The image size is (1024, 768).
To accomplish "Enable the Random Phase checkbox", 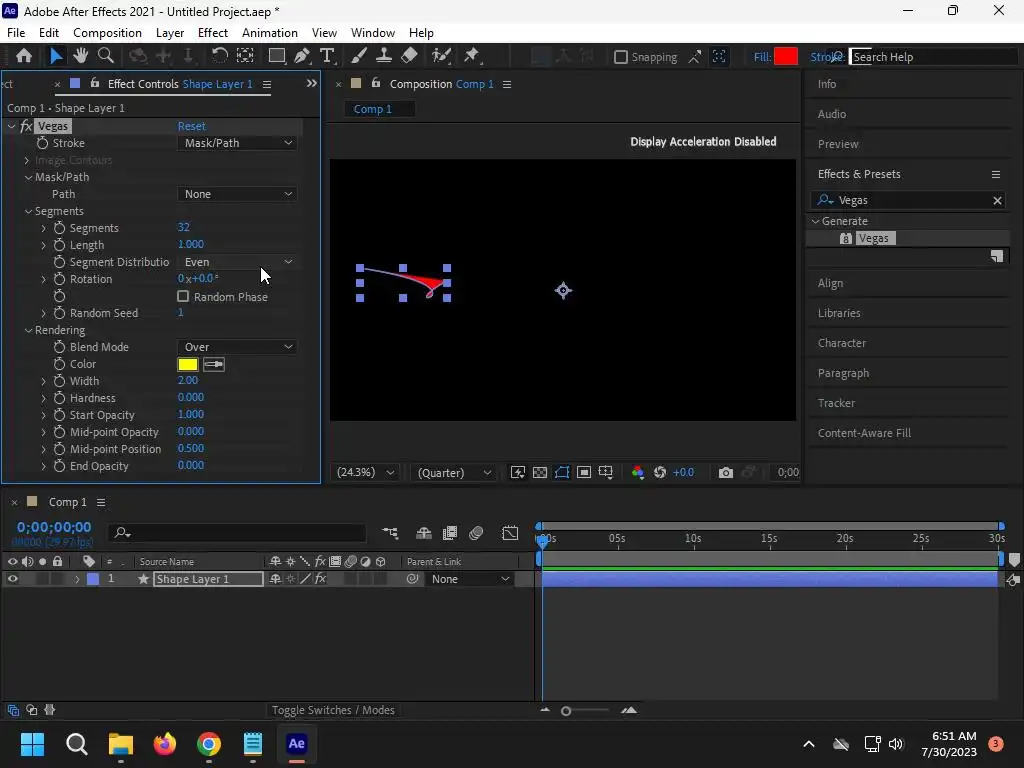I will 184,296.
